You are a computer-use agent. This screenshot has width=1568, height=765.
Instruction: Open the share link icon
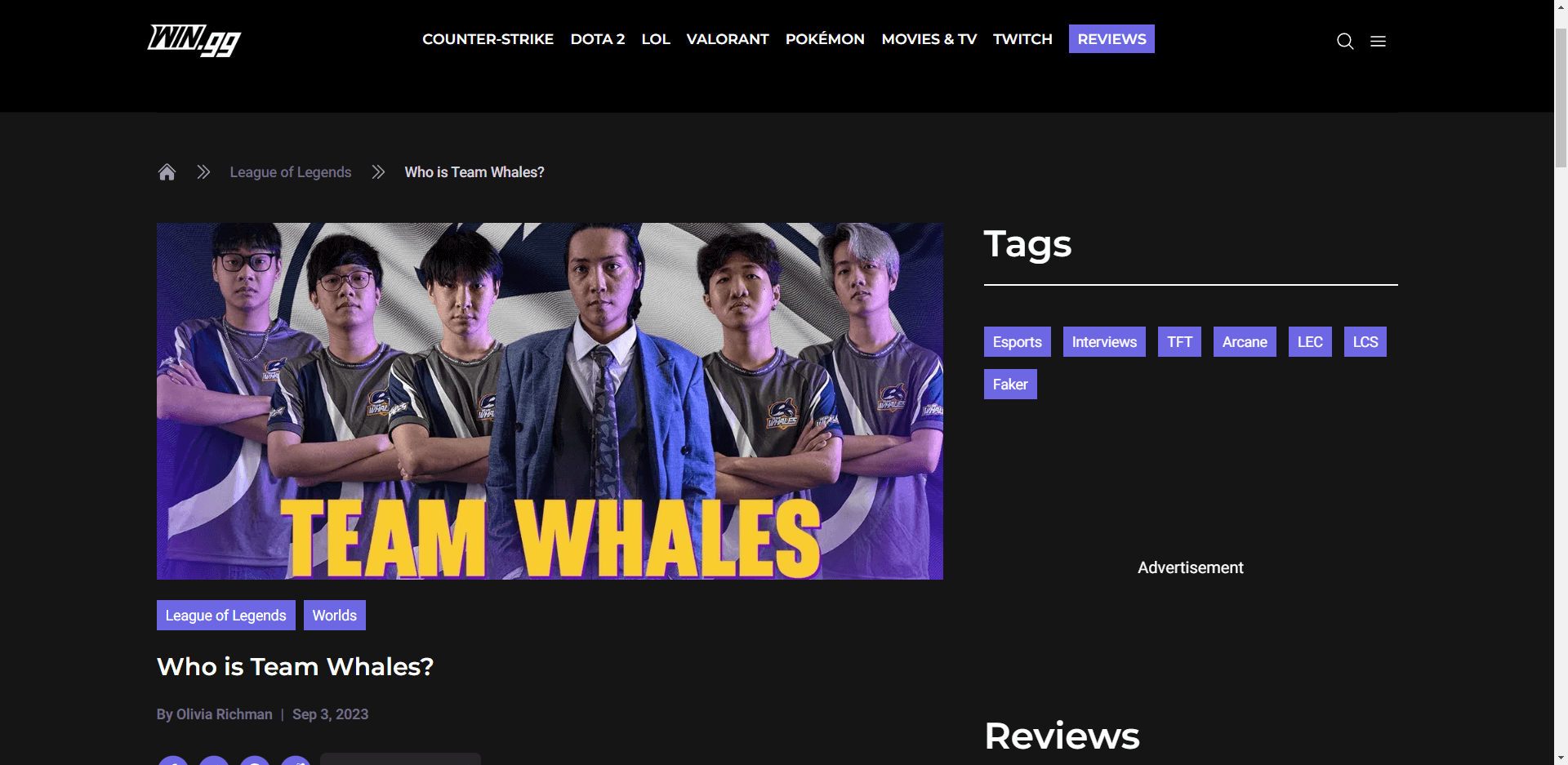[296, 761]
